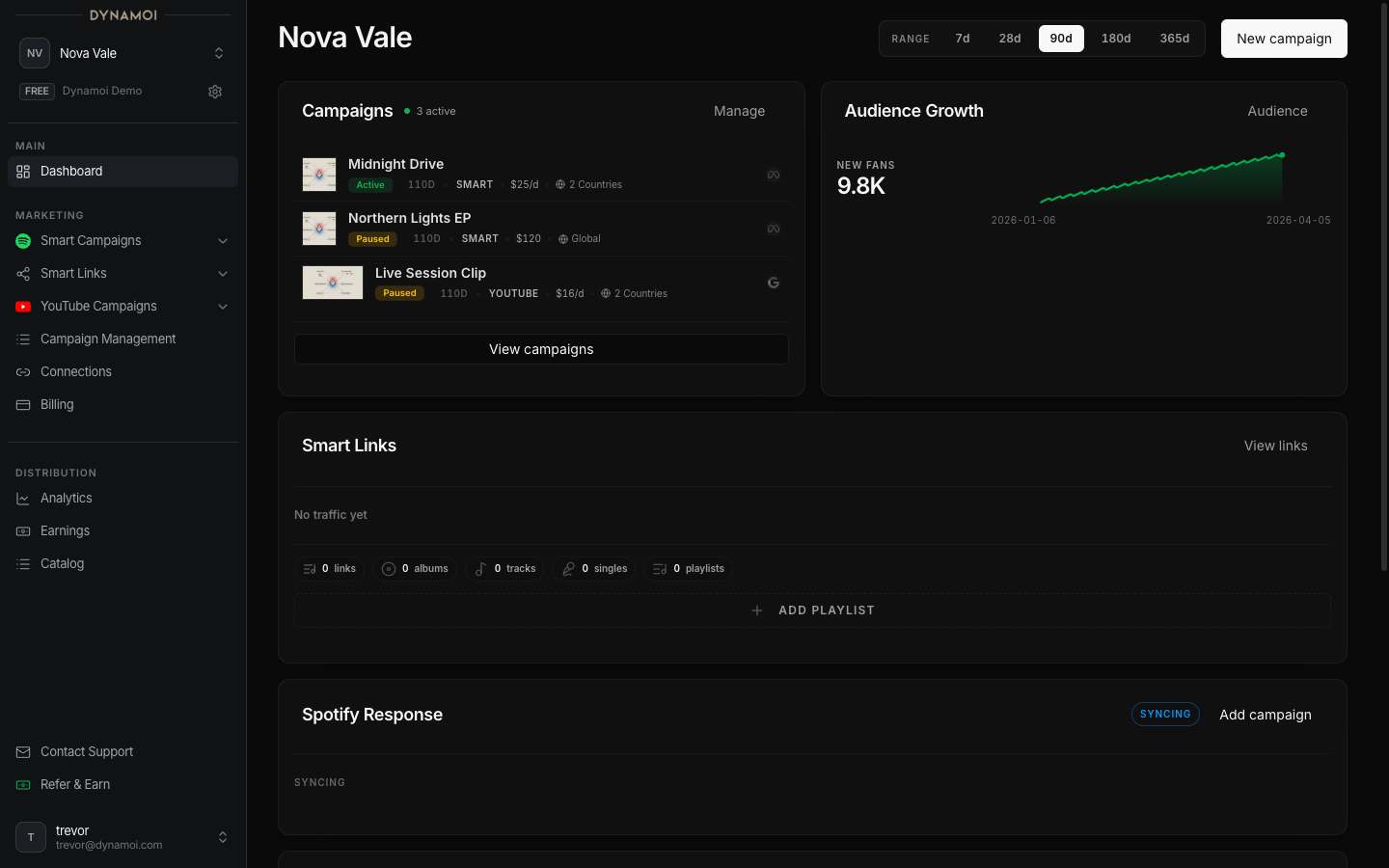Click the Dashboard grid icon
Viewport: 1389px width, 868px height.
point(23,172)
